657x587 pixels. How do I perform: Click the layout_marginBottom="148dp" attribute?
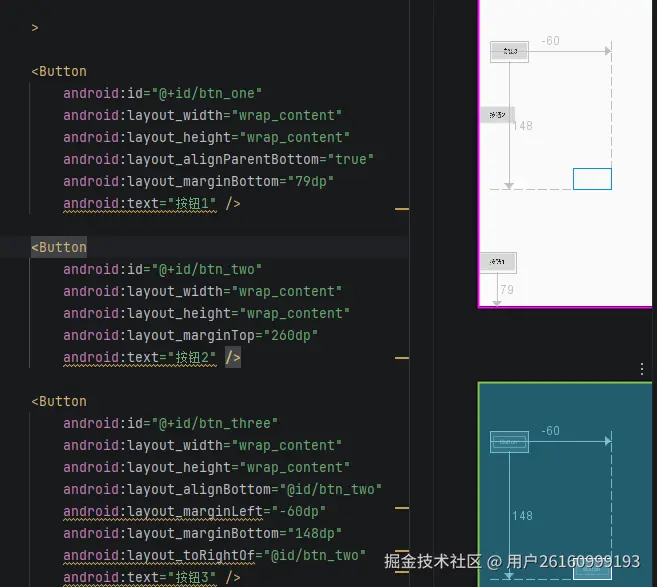(x=202, y=533)
